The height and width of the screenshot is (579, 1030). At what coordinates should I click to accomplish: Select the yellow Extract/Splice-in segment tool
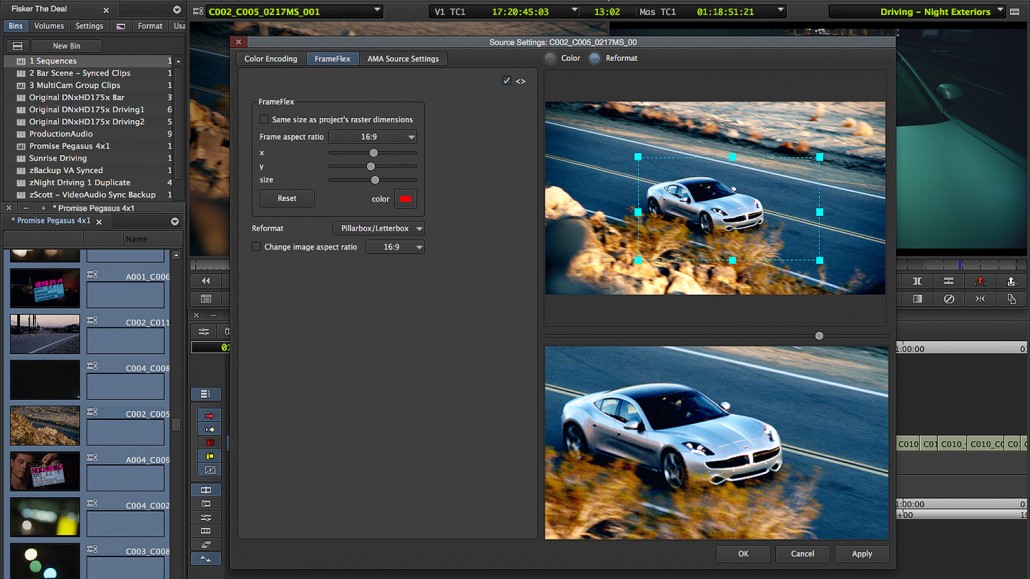tap(209, 456)
